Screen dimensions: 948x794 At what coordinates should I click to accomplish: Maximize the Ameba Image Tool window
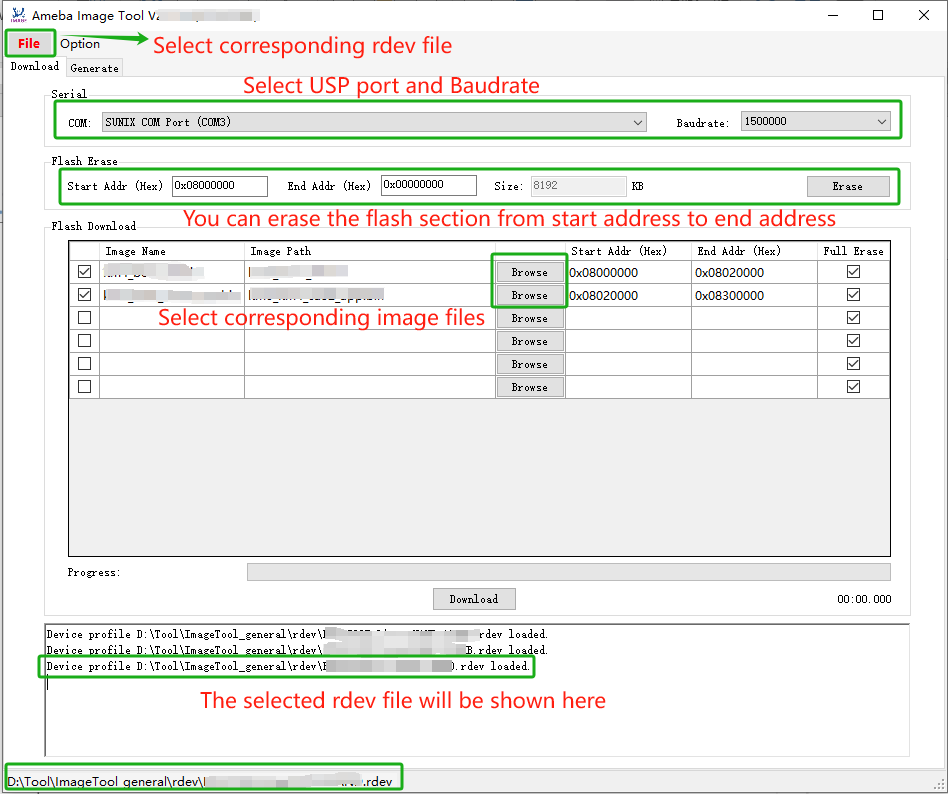[878, 15]
